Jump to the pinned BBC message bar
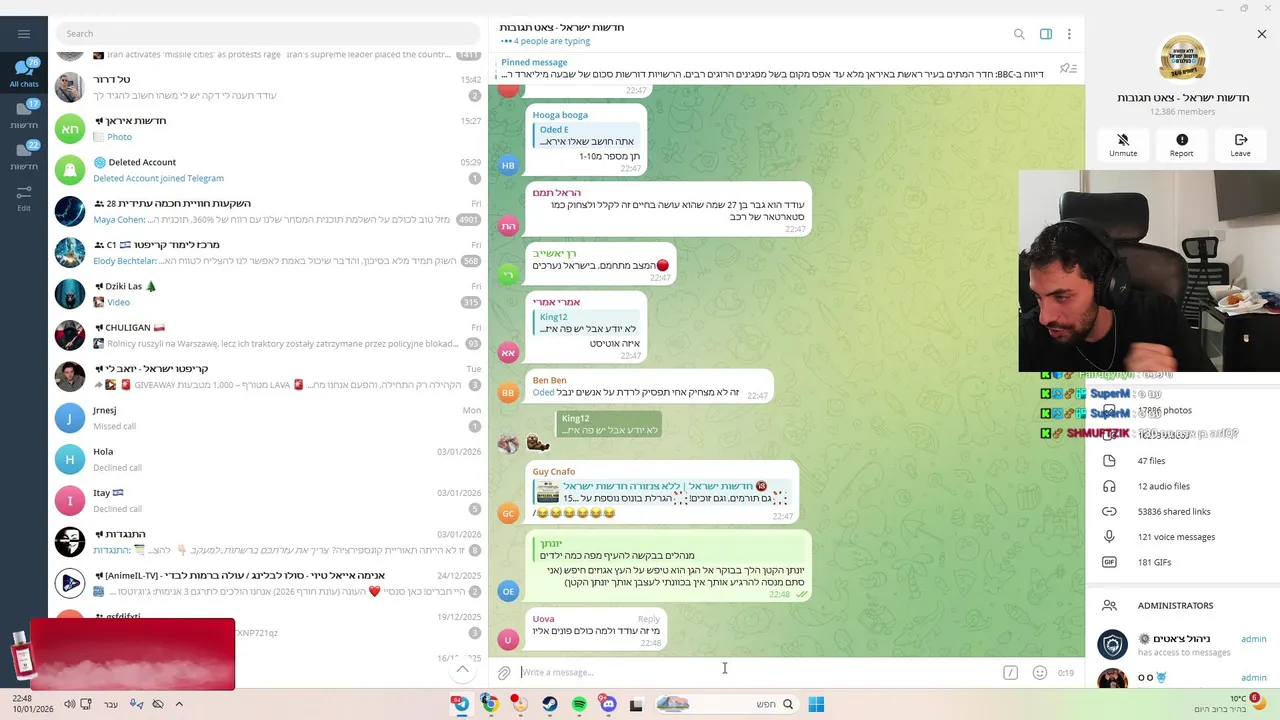 coord(772,68)
